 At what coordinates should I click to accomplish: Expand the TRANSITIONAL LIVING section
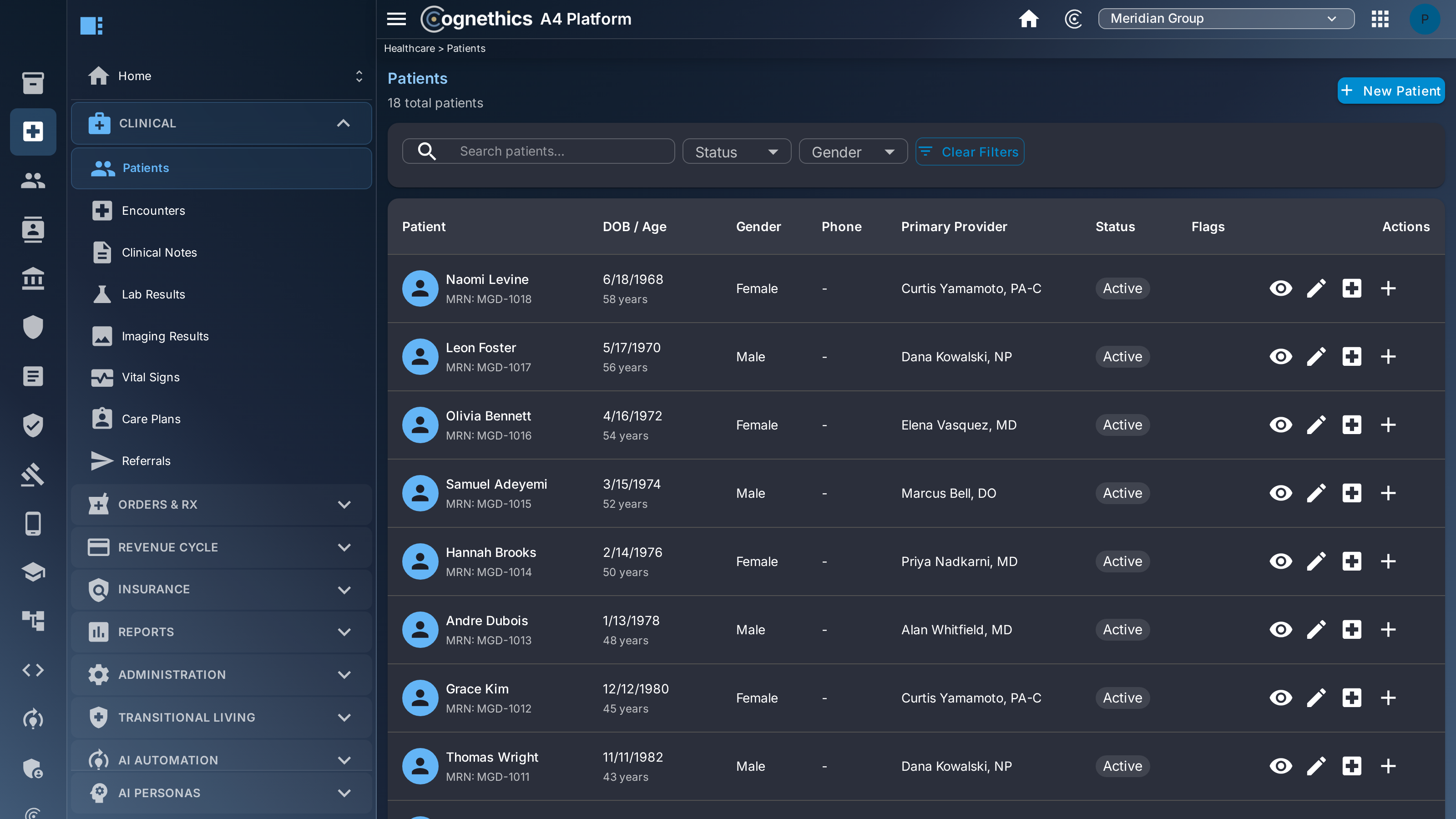point(221,717)
